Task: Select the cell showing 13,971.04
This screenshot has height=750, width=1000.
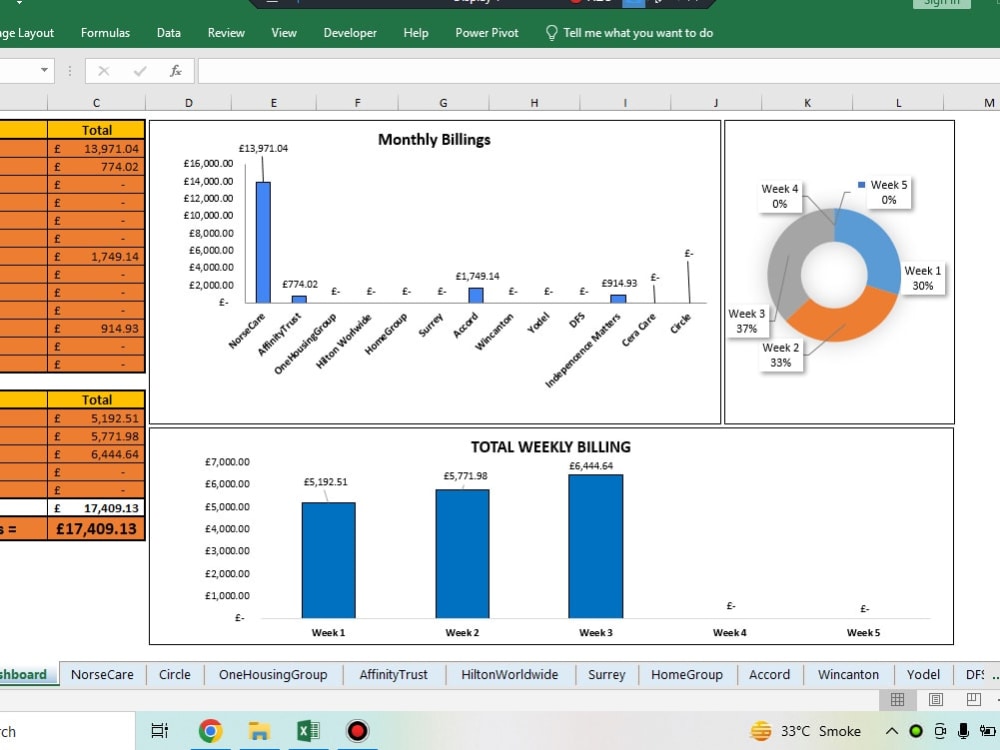Action: pos(96,149)
